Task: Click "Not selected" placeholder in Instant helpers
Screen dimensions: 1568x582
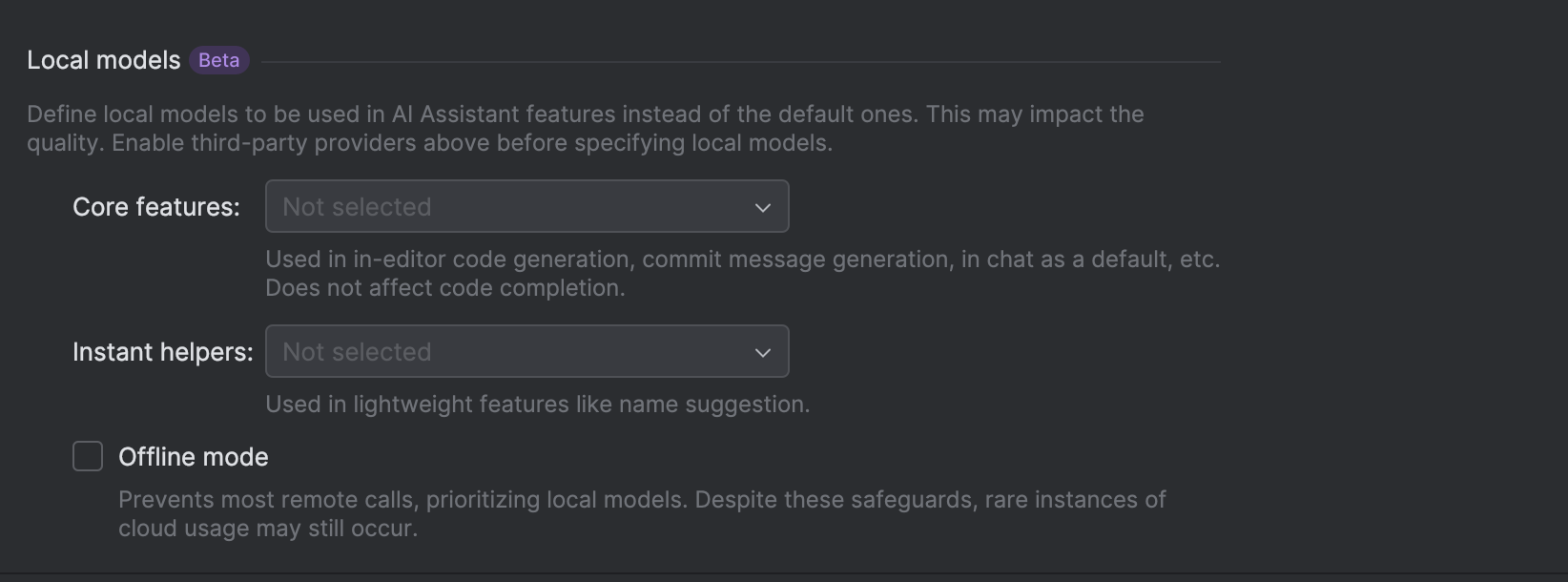Action: (357, 352)
